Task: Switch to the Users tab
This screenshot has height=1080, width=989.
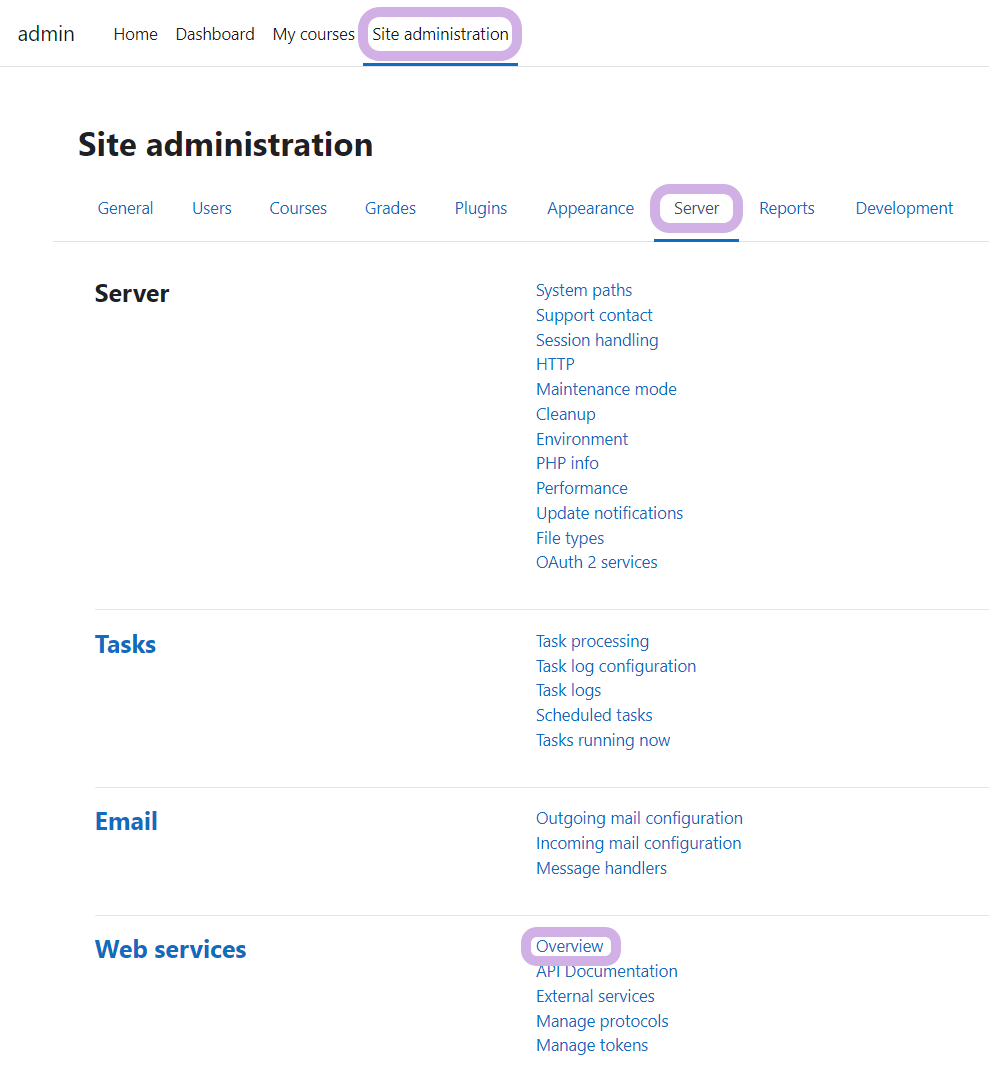Action: tap(212, 208)
